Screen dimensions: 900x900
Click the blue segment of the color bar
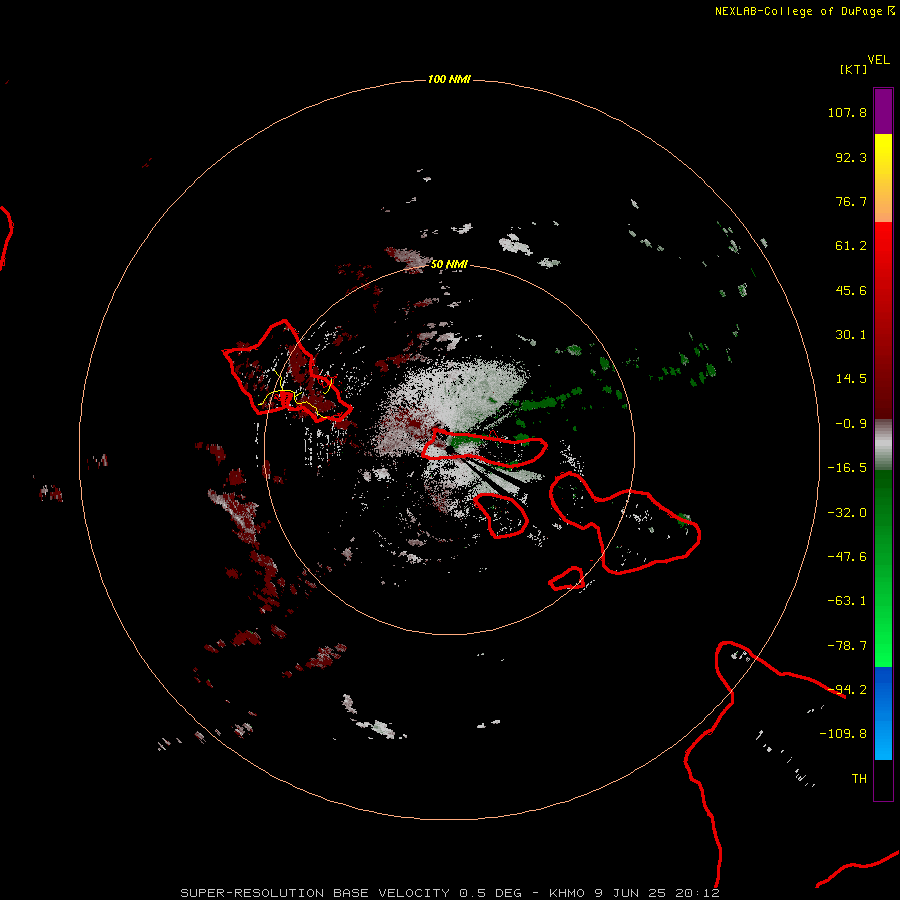[x=883, y=713]
